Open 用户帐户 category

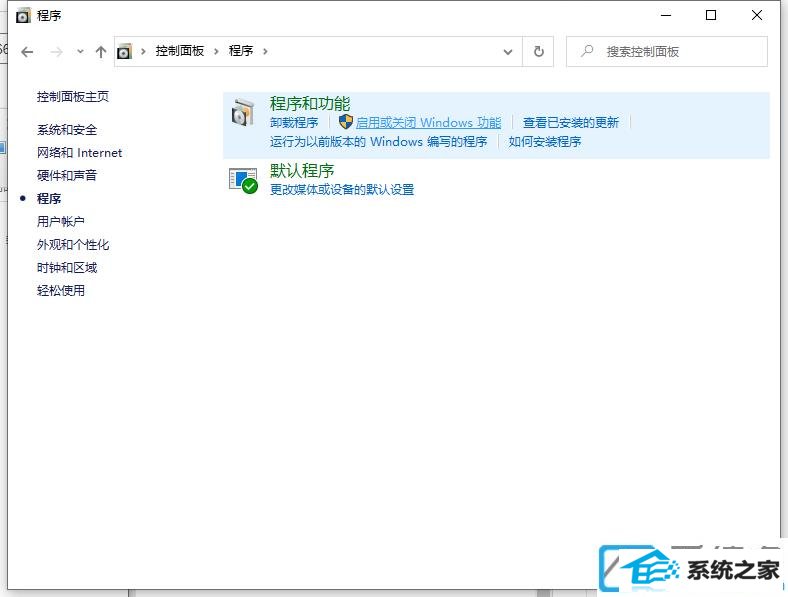[x=61, y=221]
